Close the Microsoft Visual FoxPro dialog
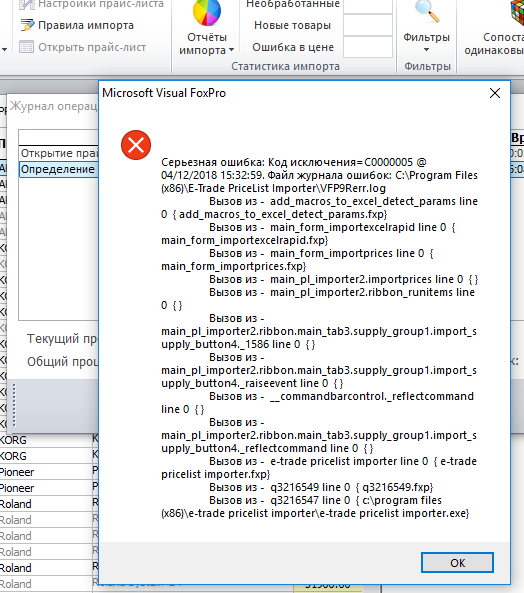524x593 pixels. click(495, 93)
